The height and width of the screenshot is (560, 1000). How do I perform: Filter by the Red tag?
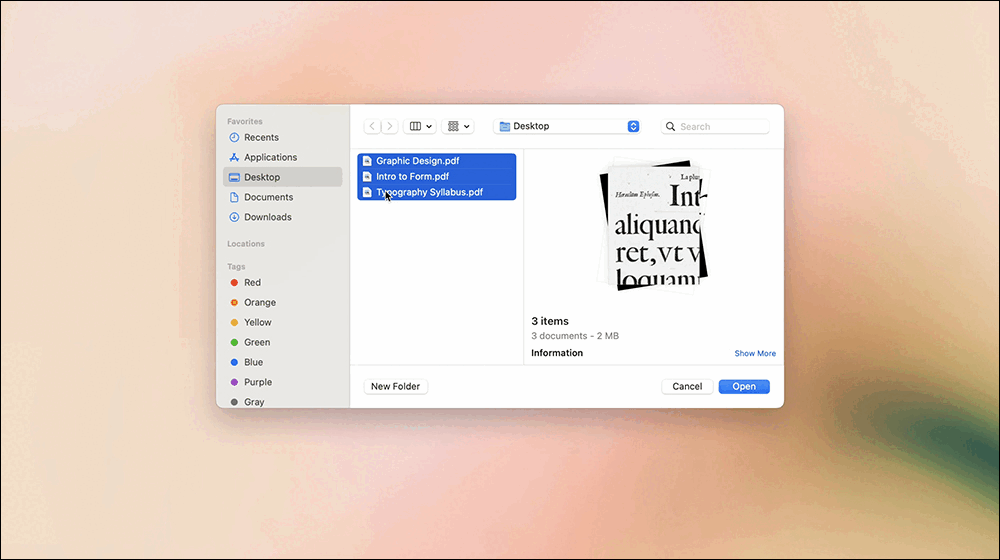point(252,283)
